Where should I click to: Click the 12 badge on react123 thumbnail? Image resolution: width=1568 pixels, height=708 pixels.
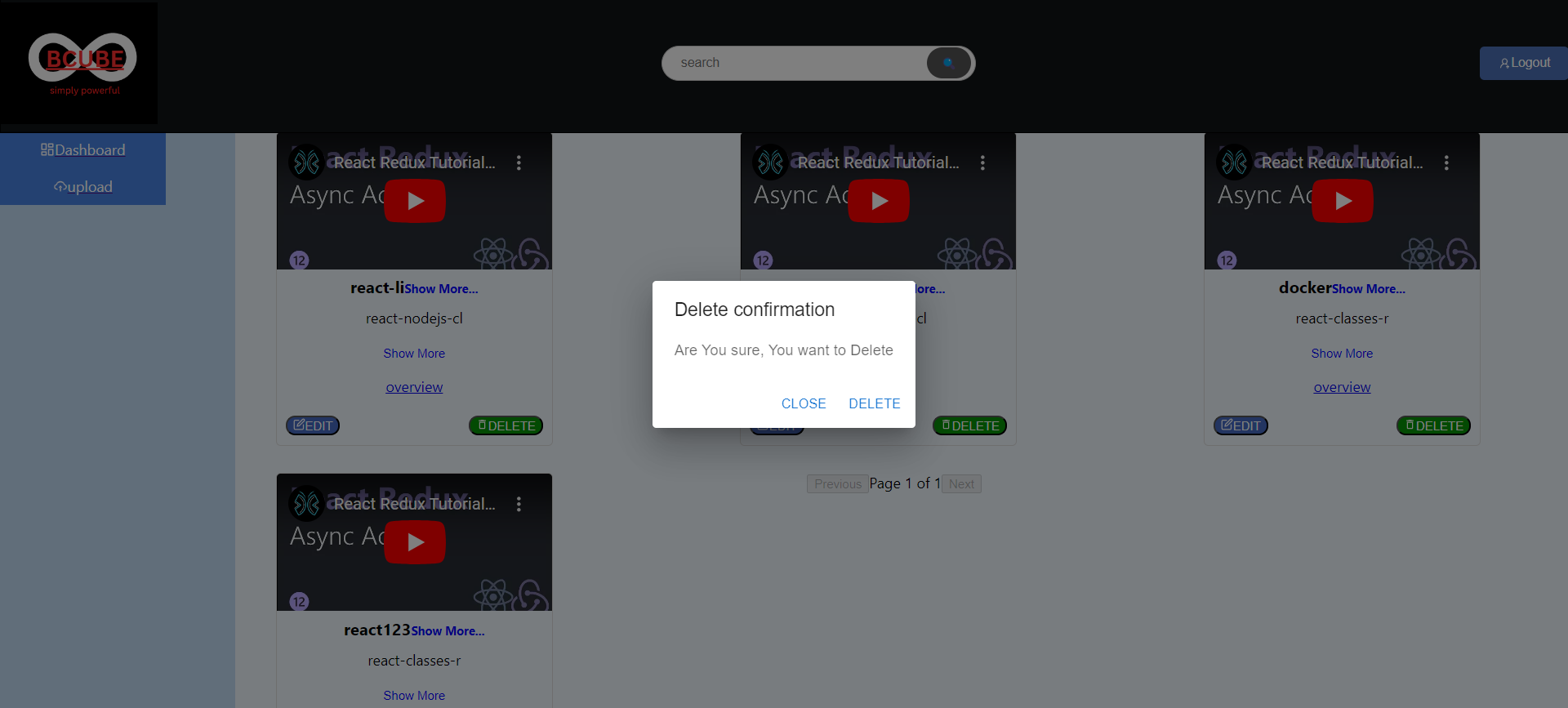pyautogui.click(x=299, y=602)
